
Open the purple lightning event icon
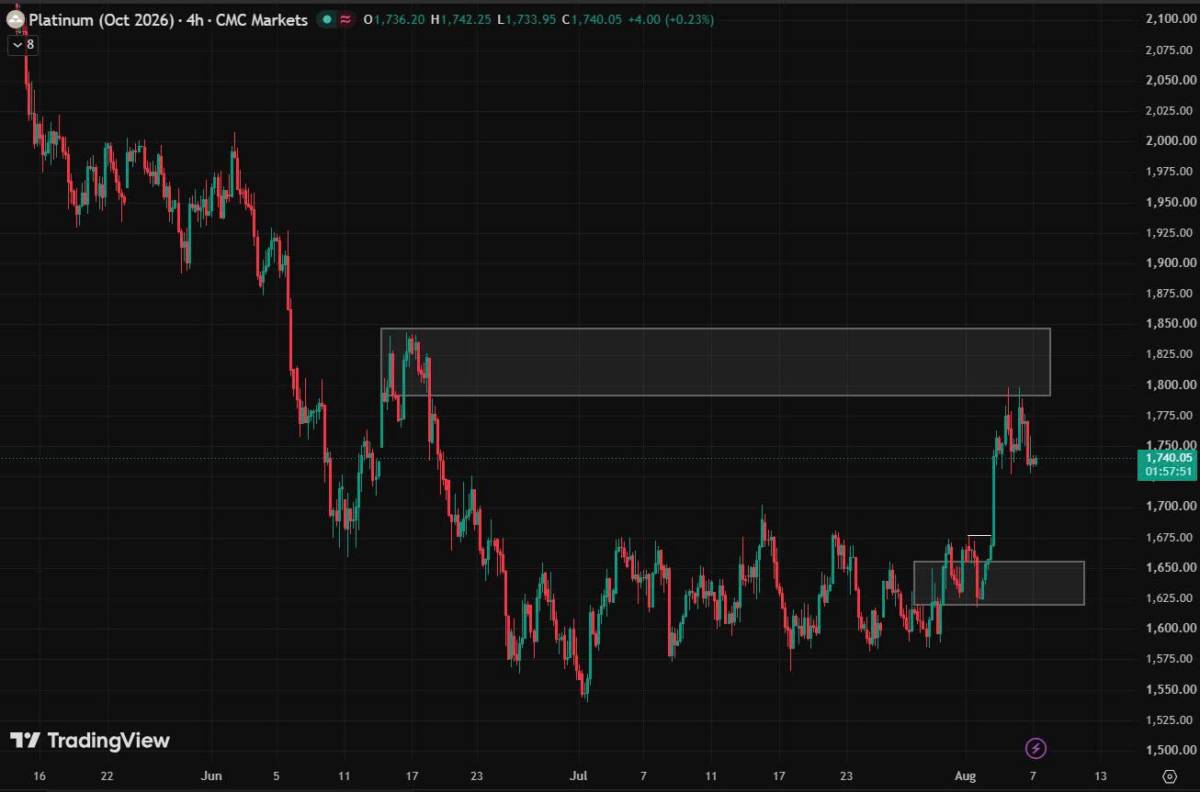[1037, 747]
